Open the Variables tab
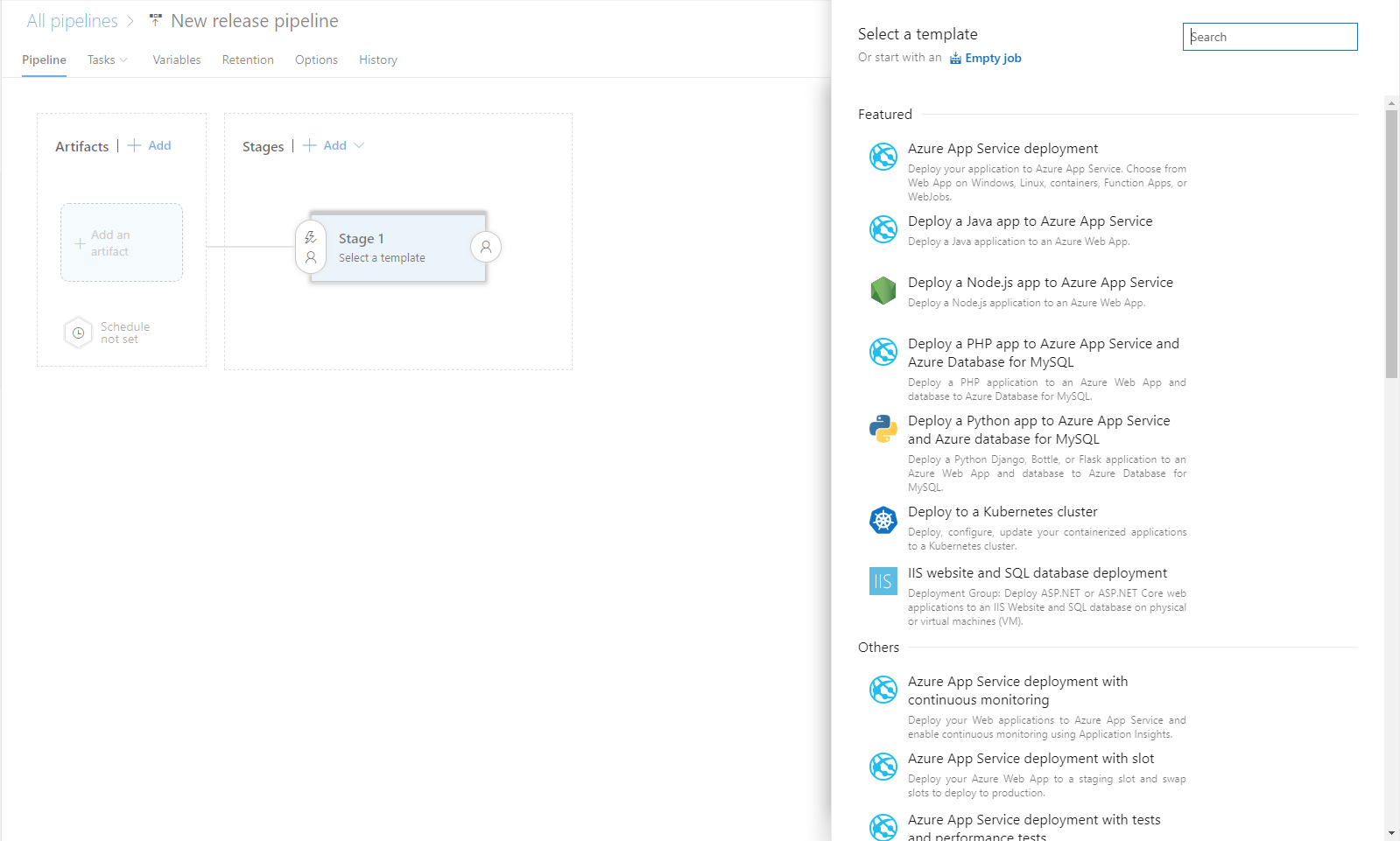The height and width of the screenshot is (841, 1400). (x=176, y=60)
